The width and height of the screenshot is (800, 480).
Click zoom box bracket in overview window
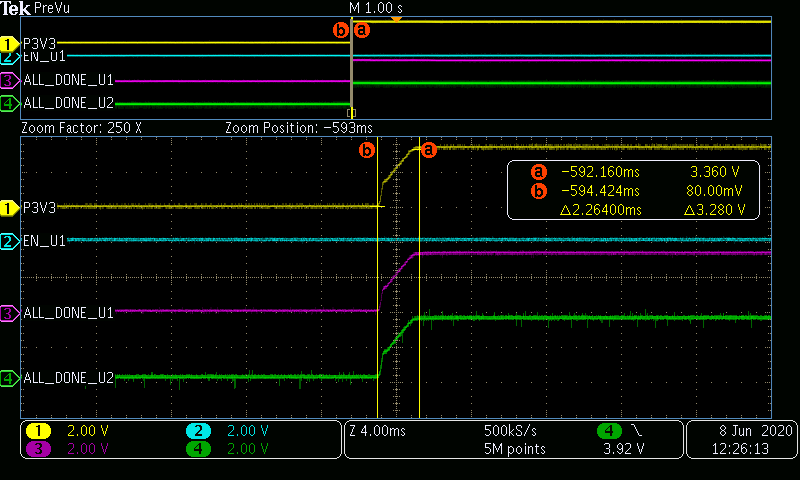pyautogui.click(x=352, y=113)
